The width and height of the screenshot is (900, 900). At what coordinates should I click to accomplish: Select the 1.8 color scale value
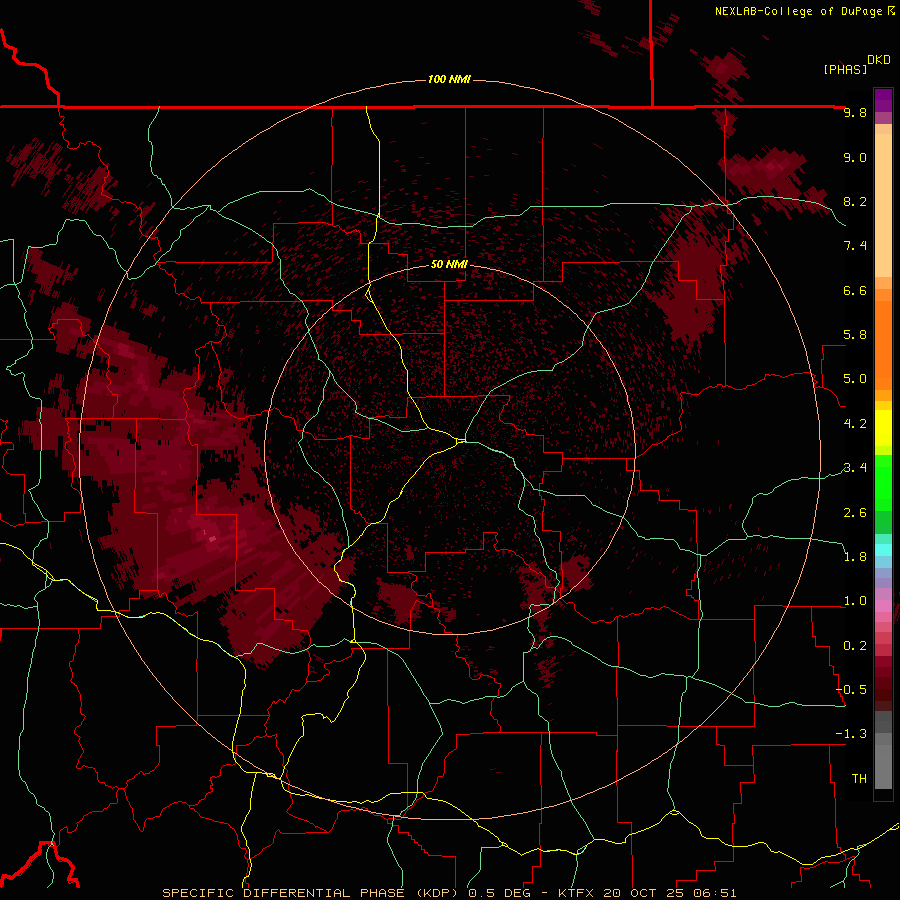coord(855,557)
